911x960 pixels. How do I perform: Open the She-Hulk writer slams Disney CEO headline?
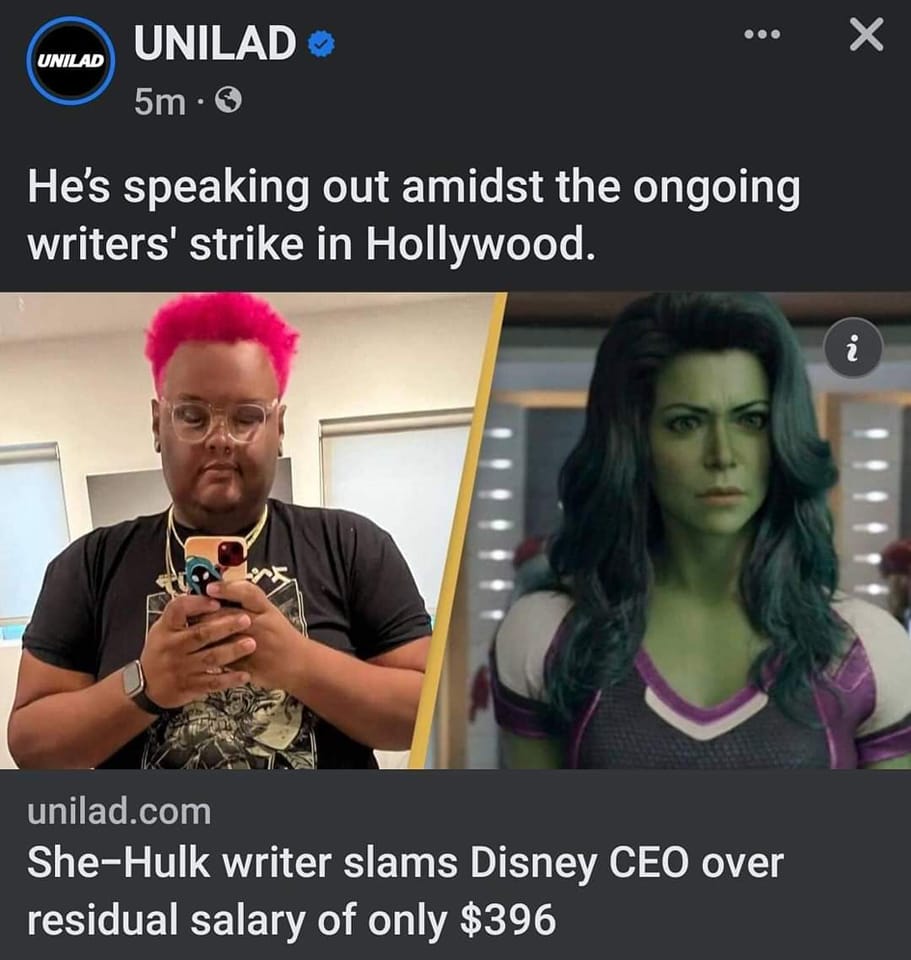pos(405,863)
